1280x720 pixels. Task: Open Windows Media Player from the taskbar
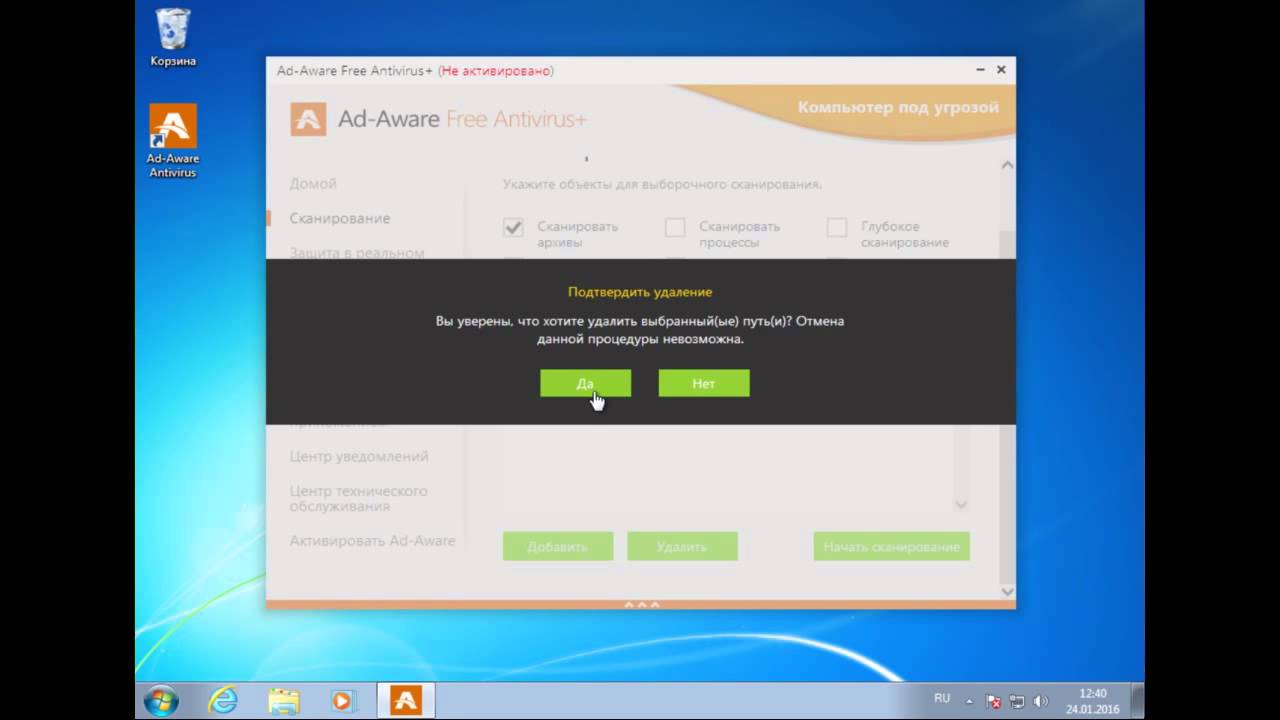[x=342, y=701]
